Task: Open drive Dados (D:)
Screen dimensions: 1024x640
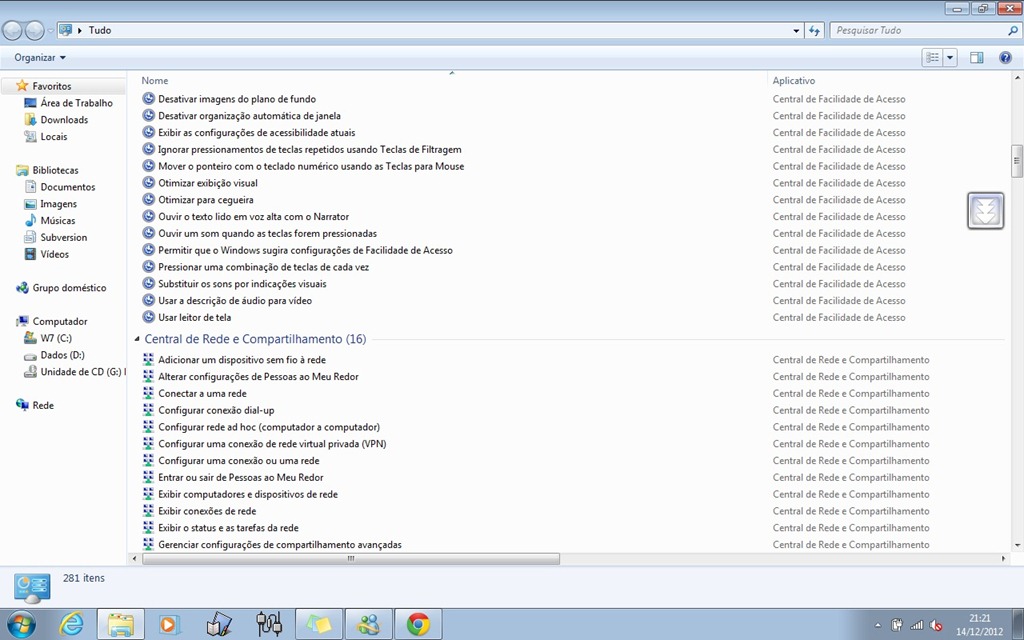Action: 62,355
